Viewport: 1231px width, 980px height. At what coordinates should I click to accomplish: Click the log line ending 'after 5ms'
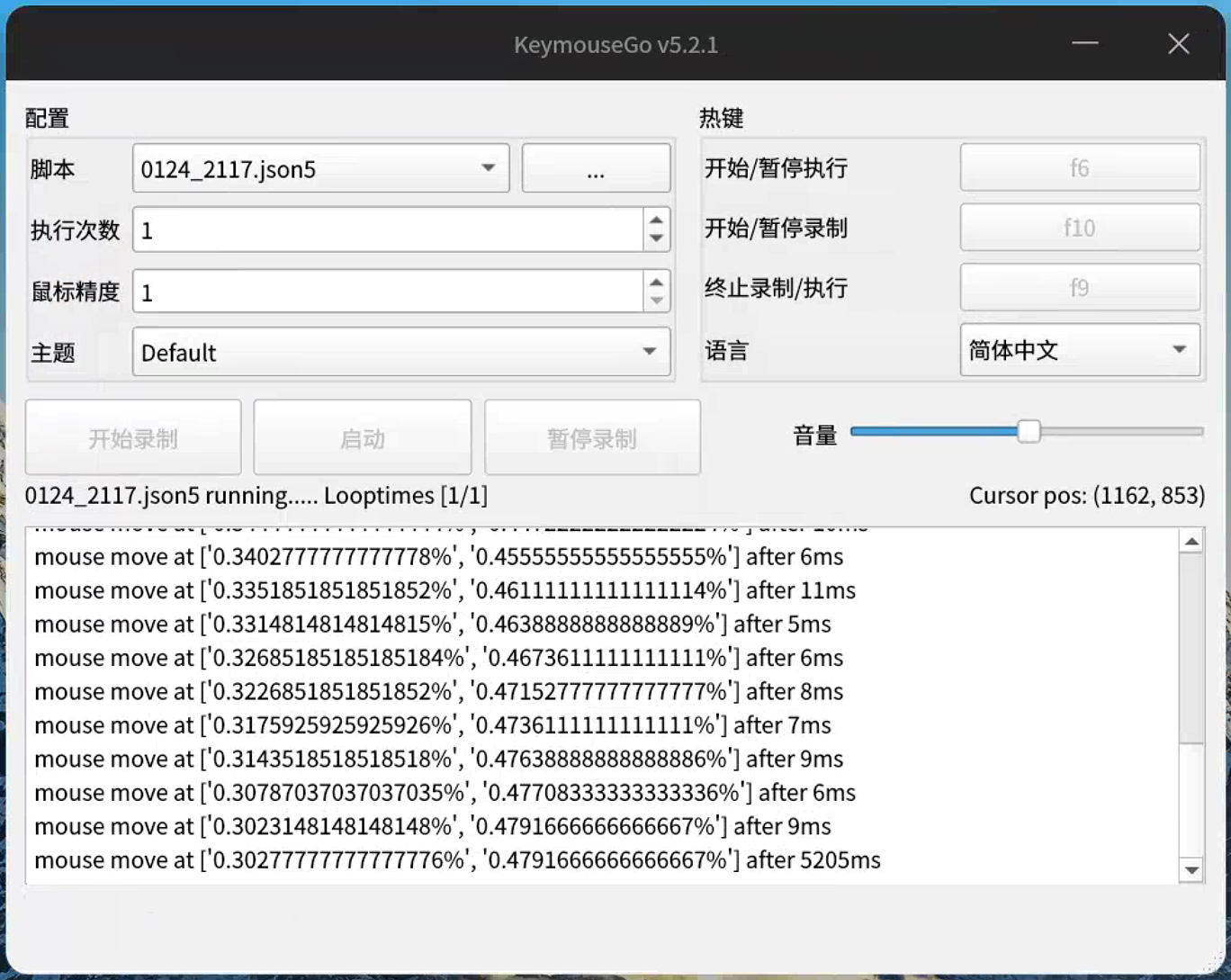pyautogui.click(x=433, y=624)
